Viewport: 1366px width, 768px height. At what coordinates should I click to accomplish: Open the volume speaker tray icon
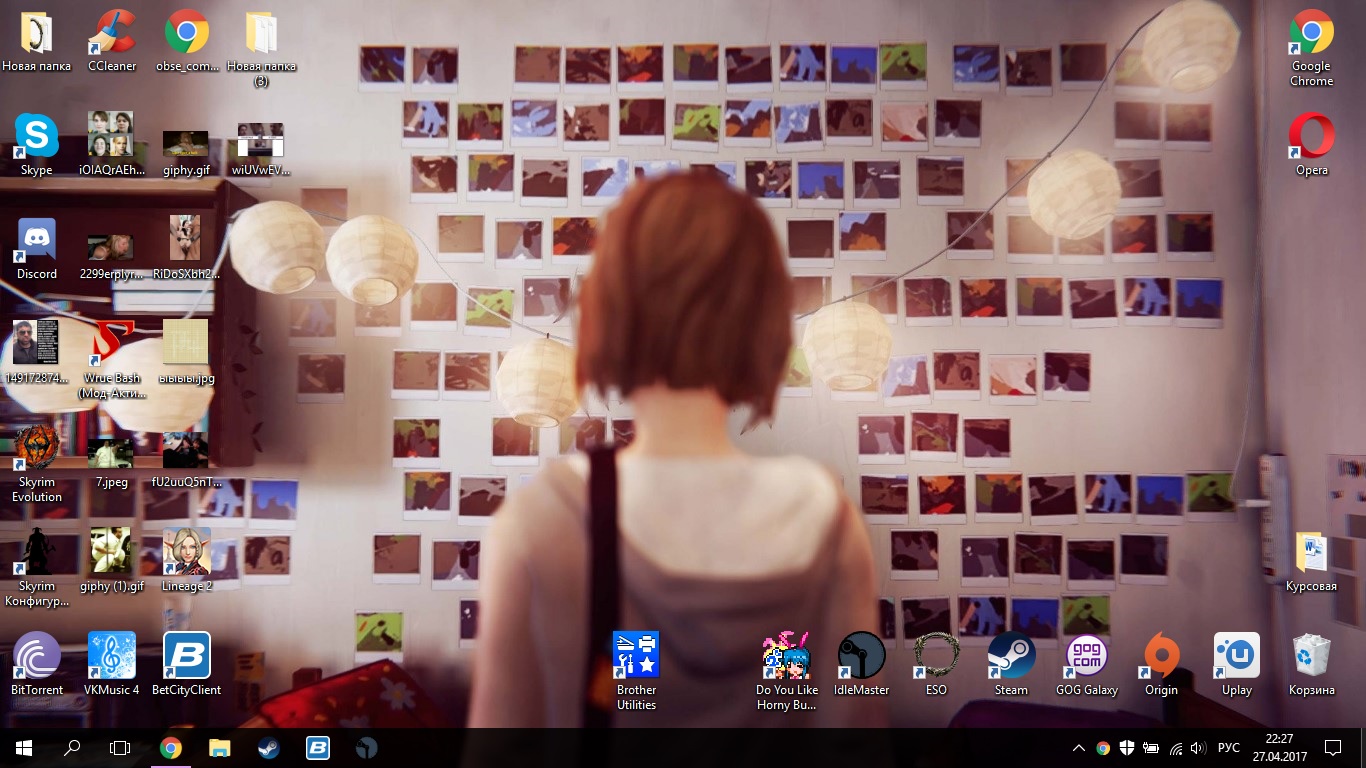(1198, 748)
